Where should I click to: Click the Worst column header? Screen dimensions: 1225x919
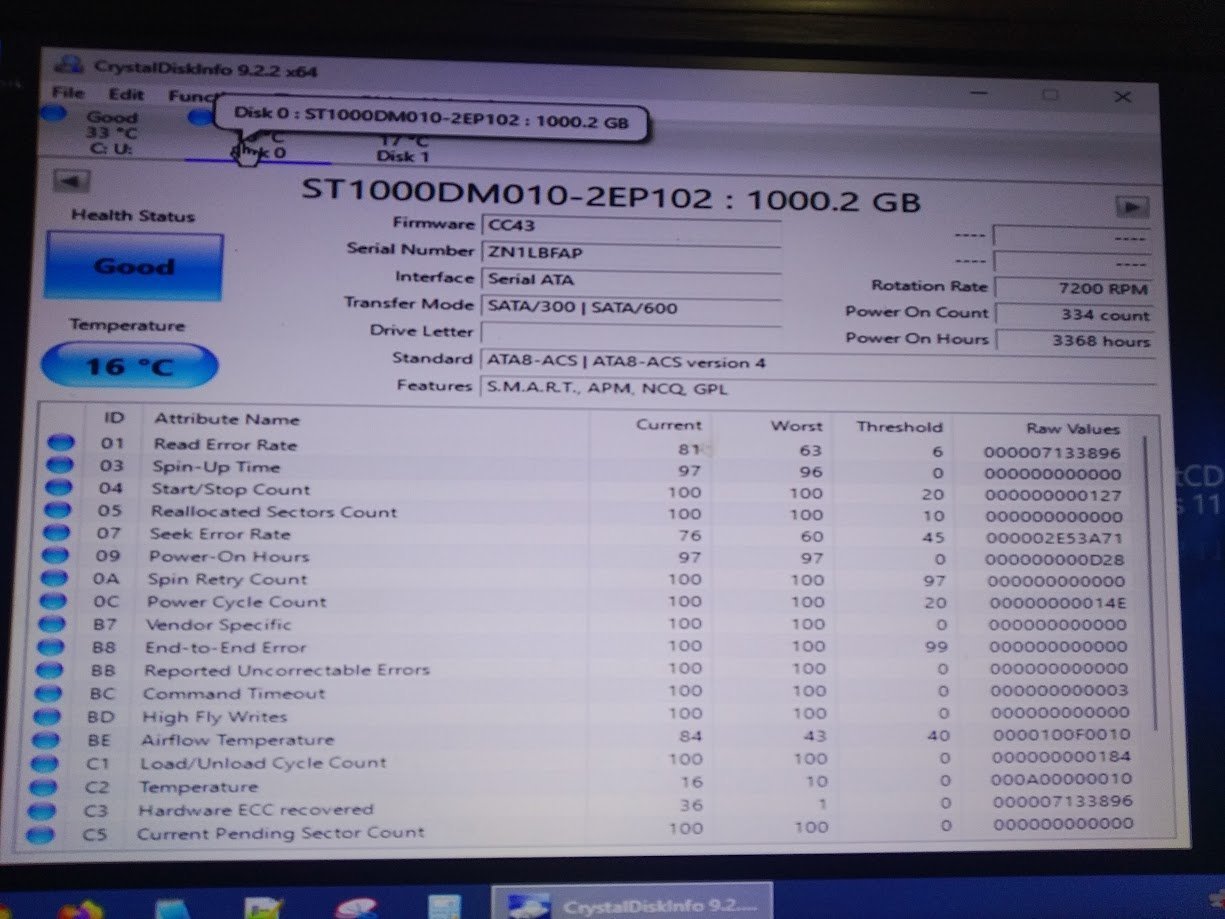pyautogui.click(x=797, y=425)
